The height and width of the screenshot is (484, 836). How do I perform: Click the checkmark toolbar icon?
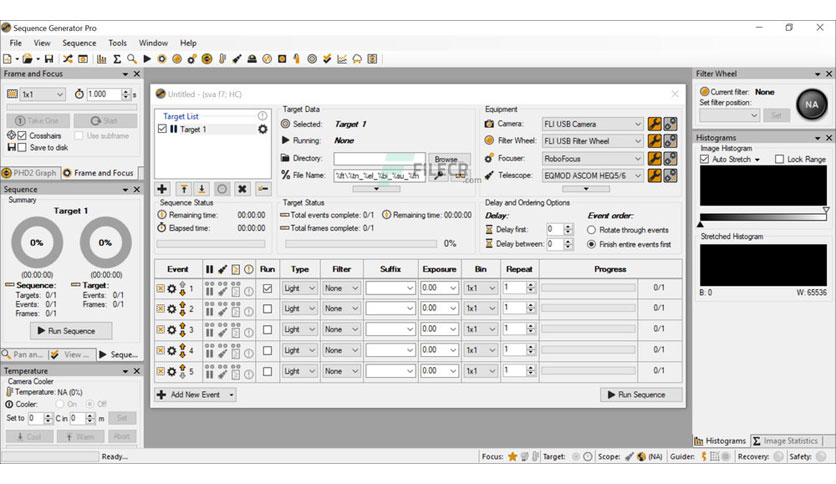(327, 59)
